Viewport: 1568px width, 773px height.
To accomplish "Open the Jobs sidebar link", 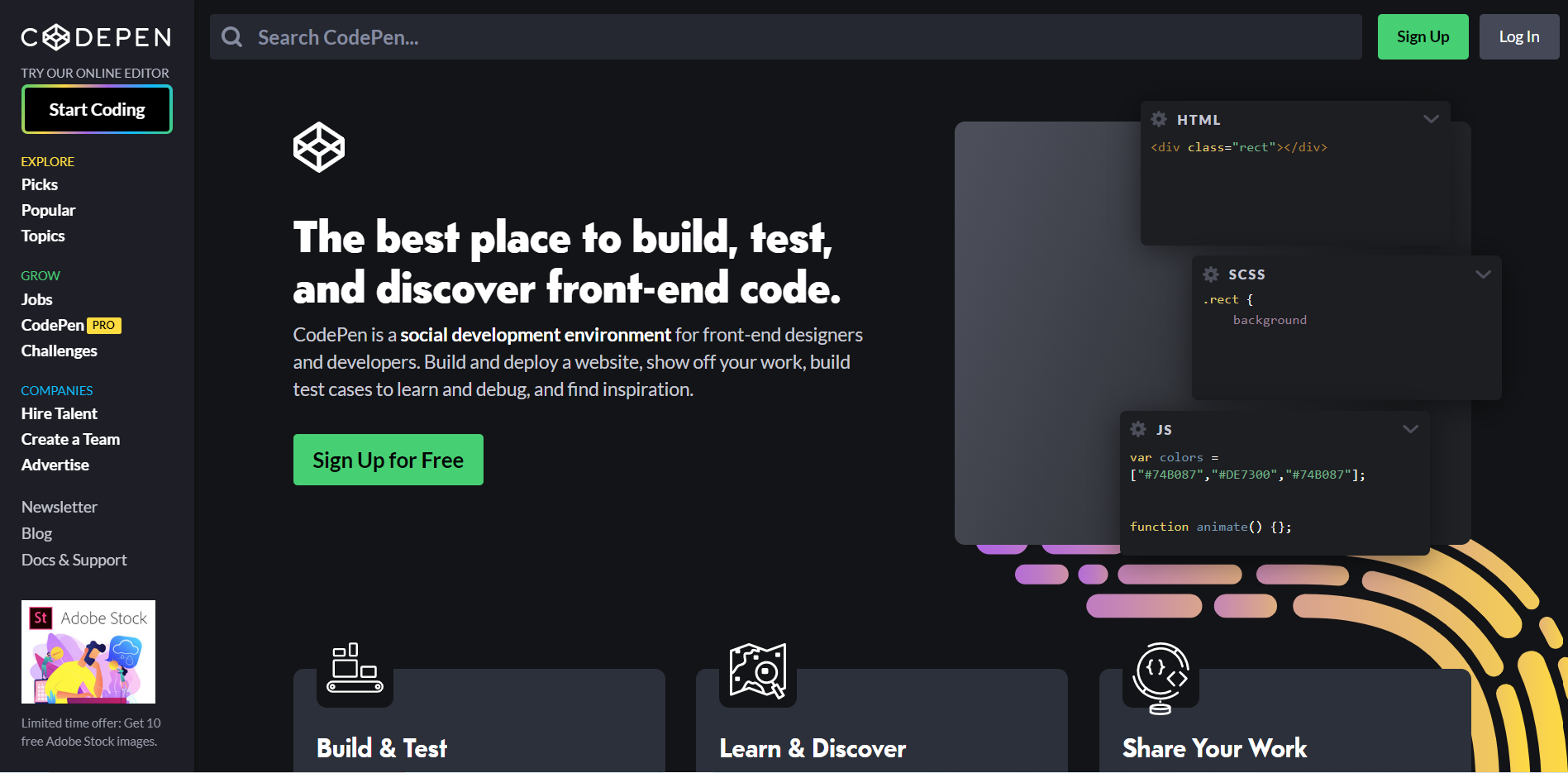I will pyautogui.click(x=37, y=299).
